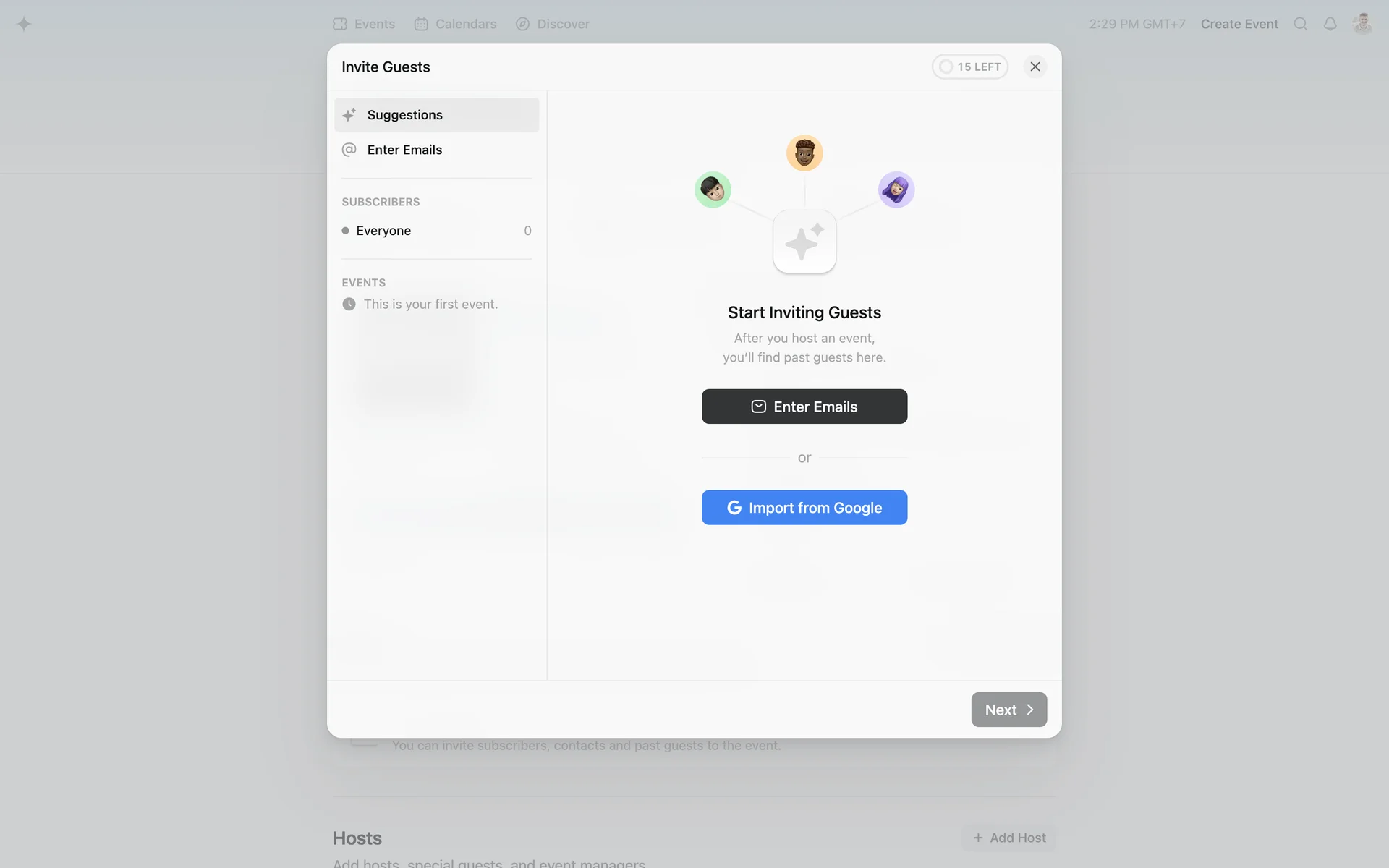The image size is (1389, 868).
Task: Open the Calendars menu item
Action: [x=455, y=24]
